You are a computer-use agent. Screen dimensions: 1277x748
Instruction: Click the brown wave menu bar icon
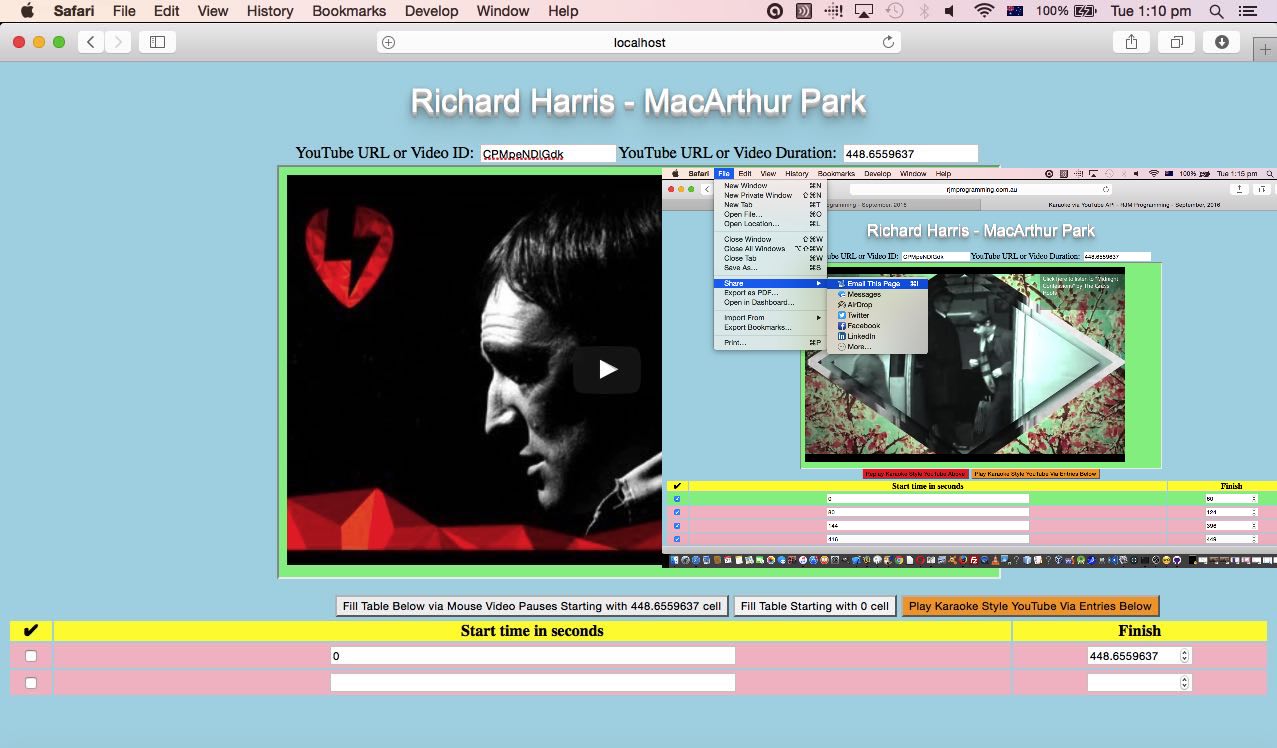tap(803, 11)
